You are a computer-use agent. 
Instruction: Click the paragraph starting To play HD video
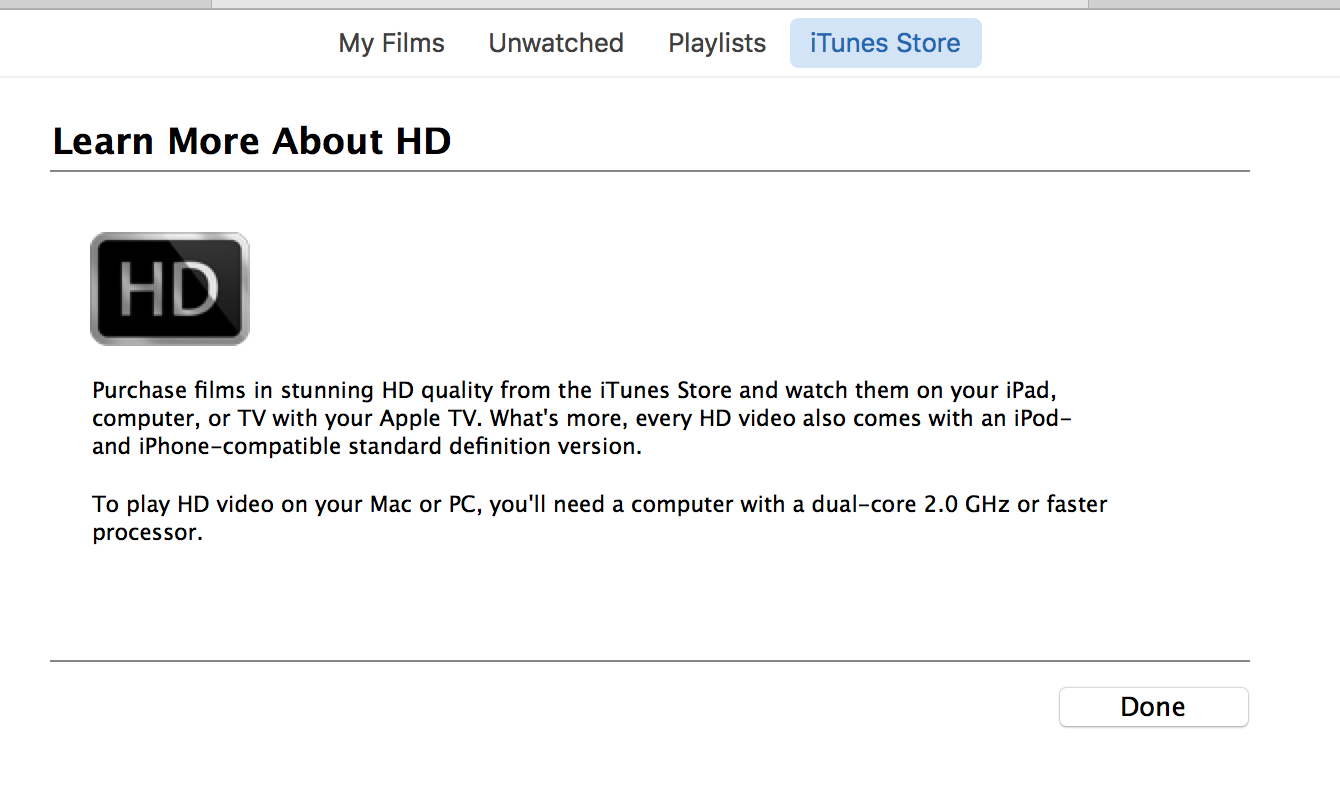pyautogui.click(x=600, y=518)
